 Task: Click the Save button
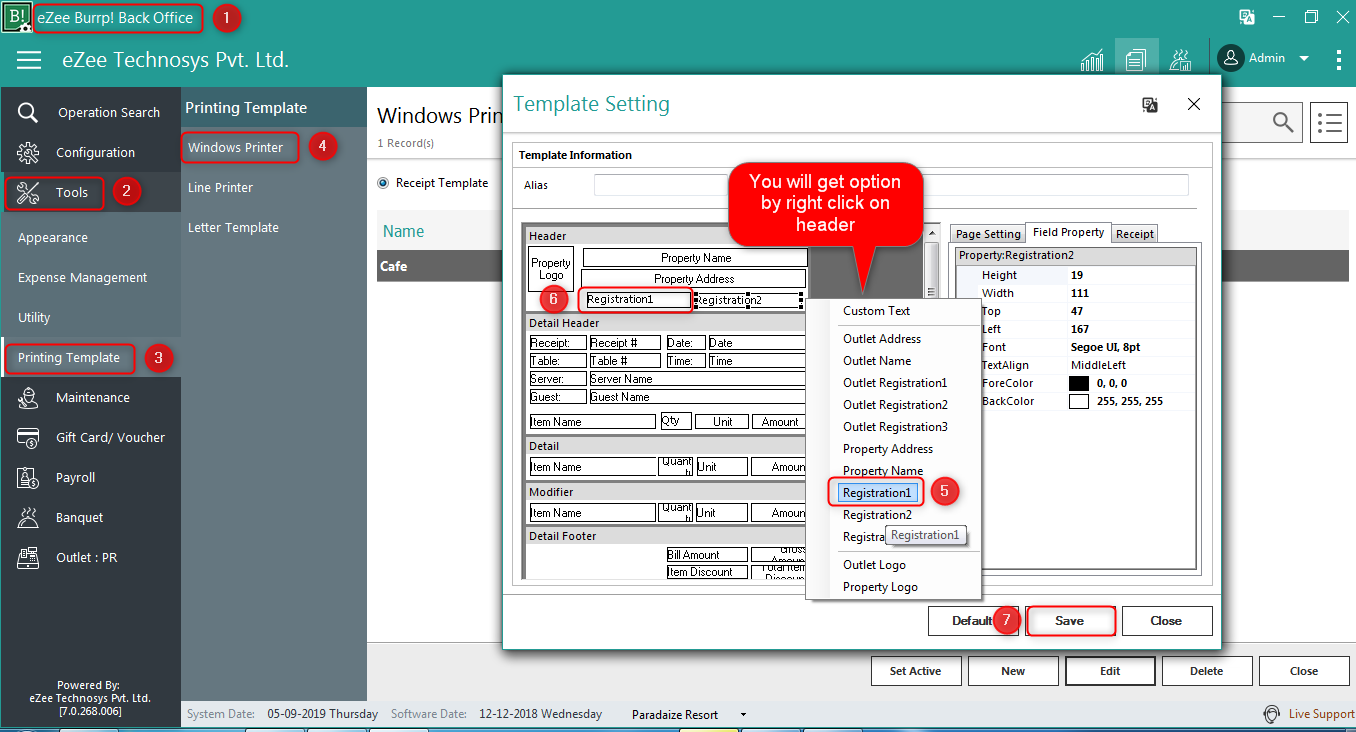(x=1069, y=621)
